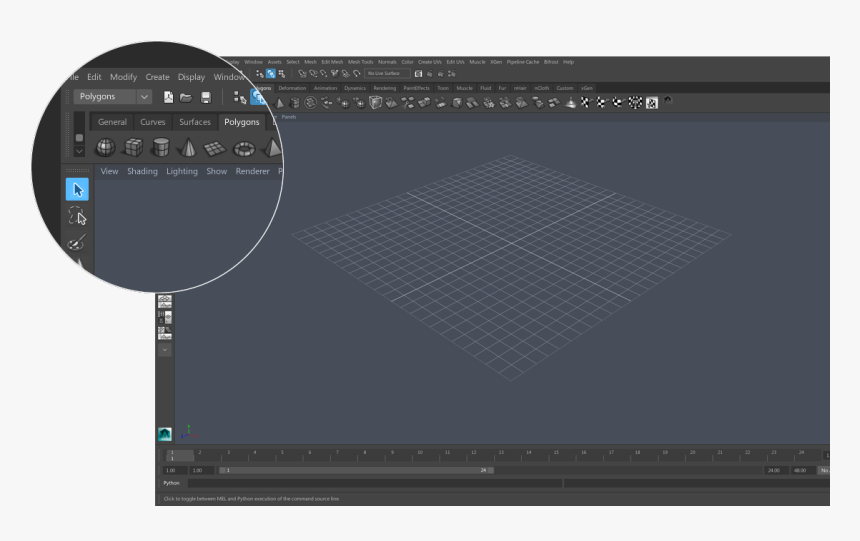Viewport: 860px width, 541px height.
Task: Open the Lighting panel menu in magnified view
Action: (x=182, y=171)
